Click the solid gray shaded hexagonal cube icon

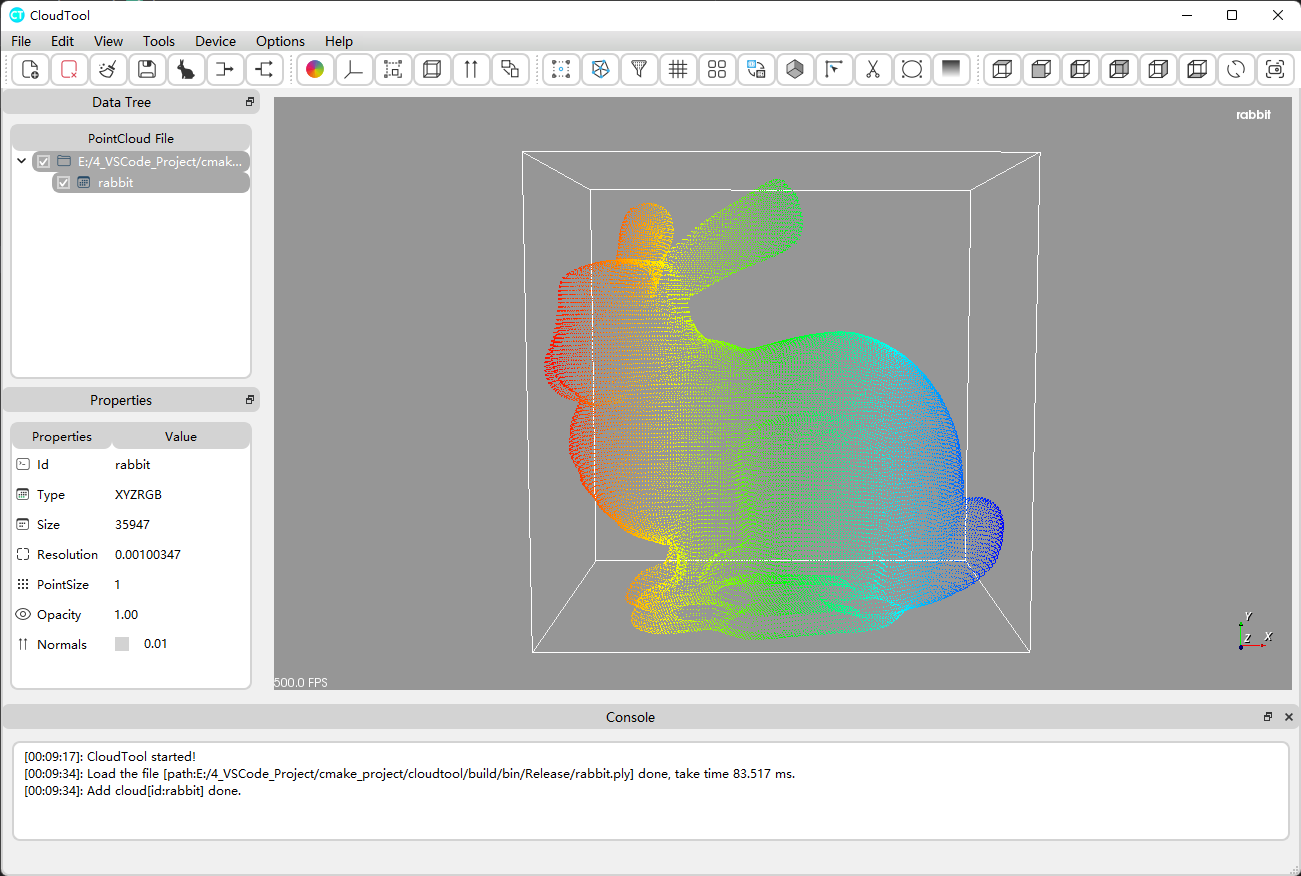pos(795,69)
